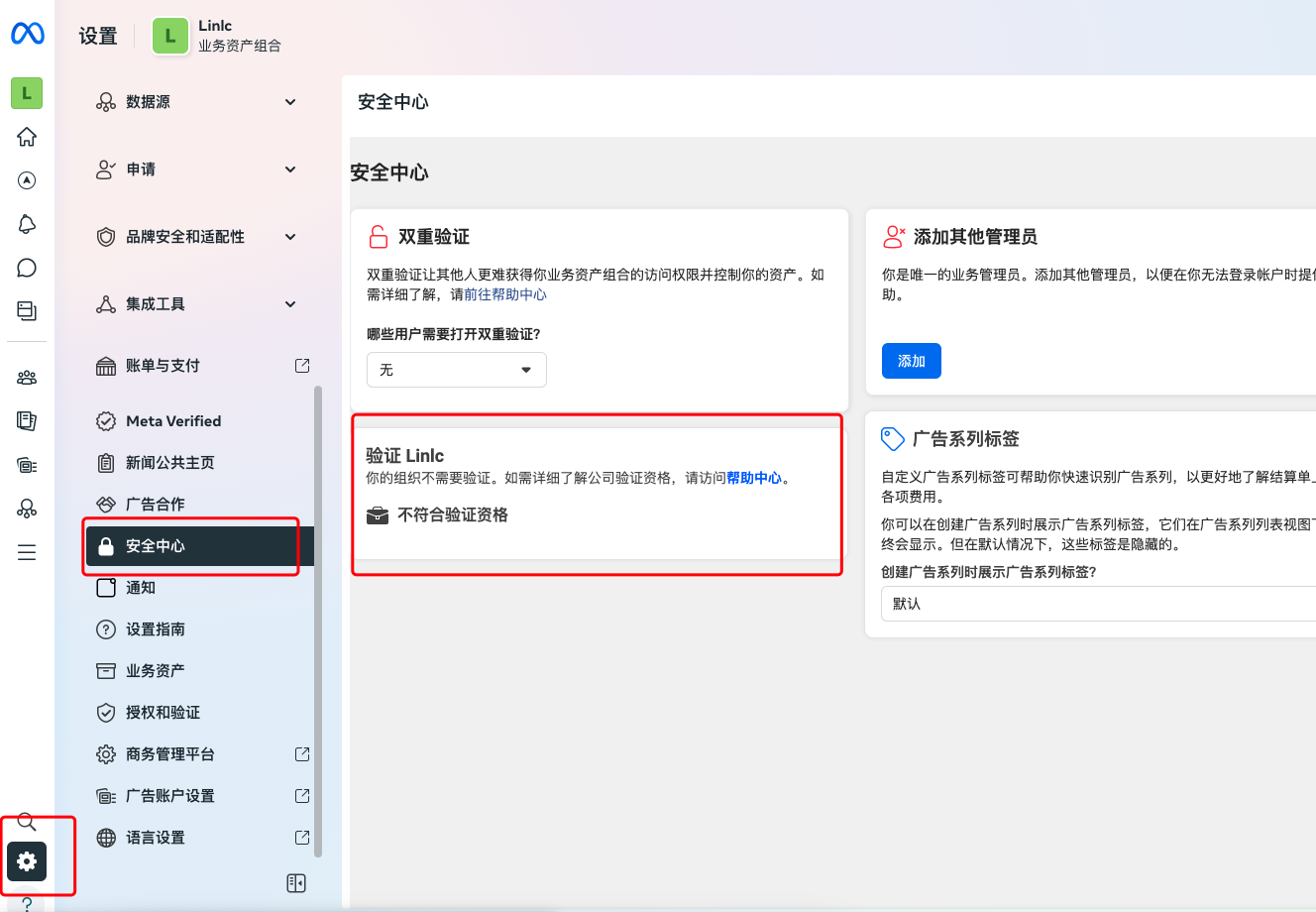Select 设置指南 menu item

(202, 629)
